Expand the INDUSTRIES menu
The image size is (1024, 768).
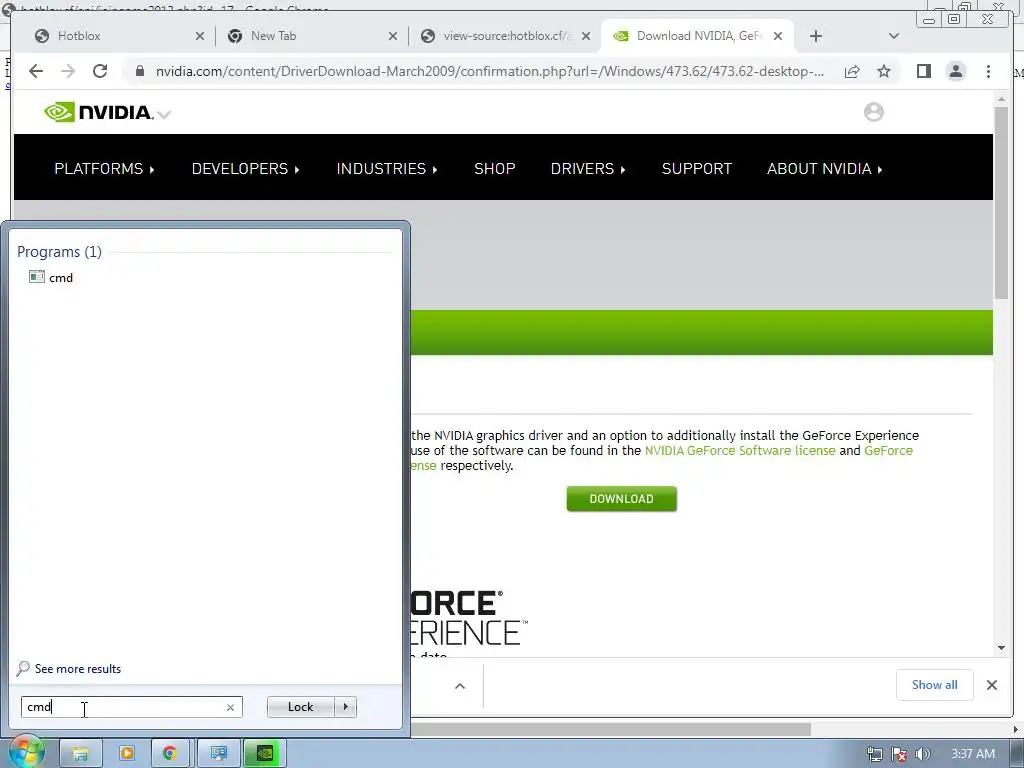[387, 168]
